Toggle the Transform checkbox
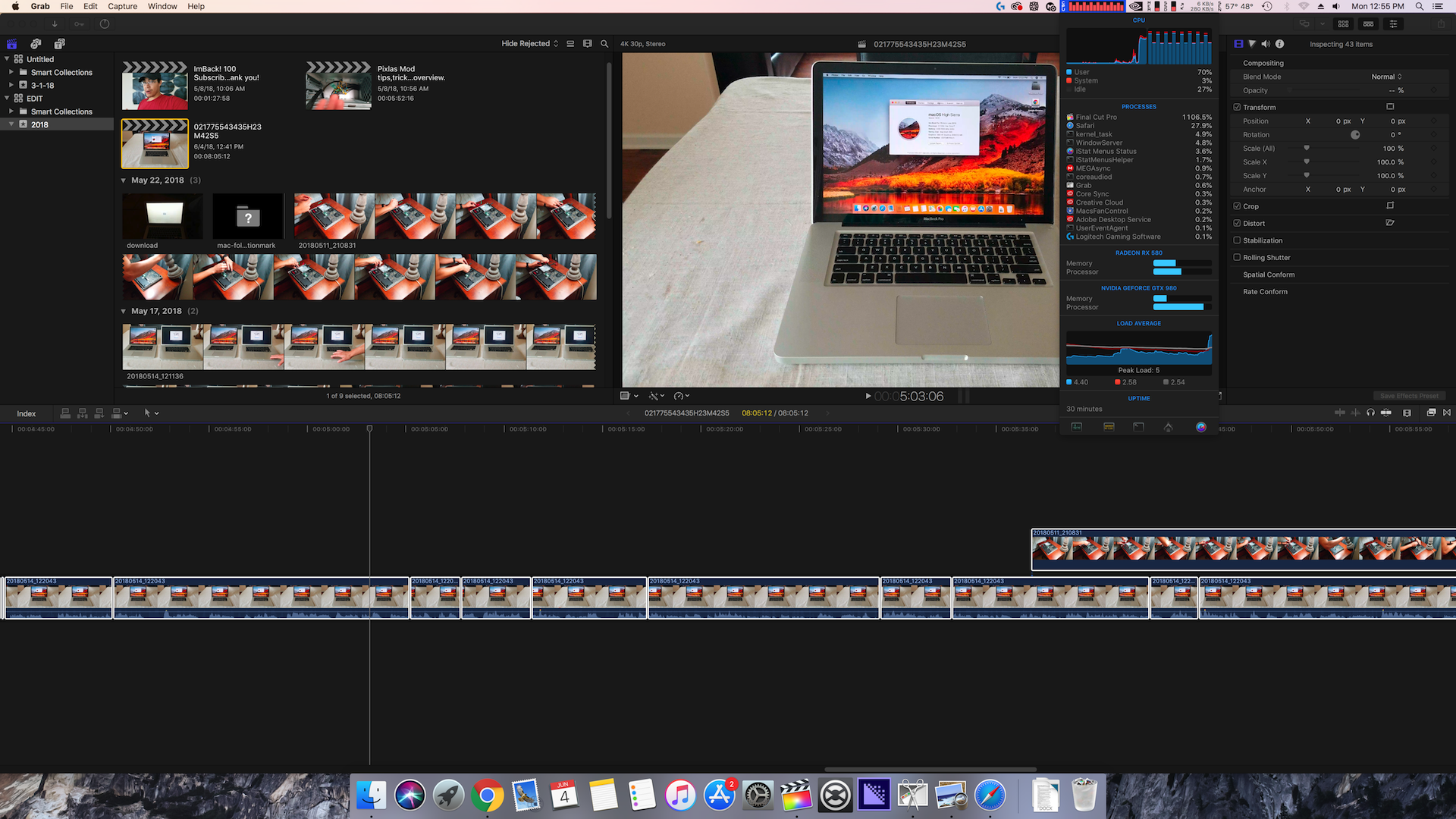Image resolution: width=1456 pixels, height=819 pixels. (1237, 107)
